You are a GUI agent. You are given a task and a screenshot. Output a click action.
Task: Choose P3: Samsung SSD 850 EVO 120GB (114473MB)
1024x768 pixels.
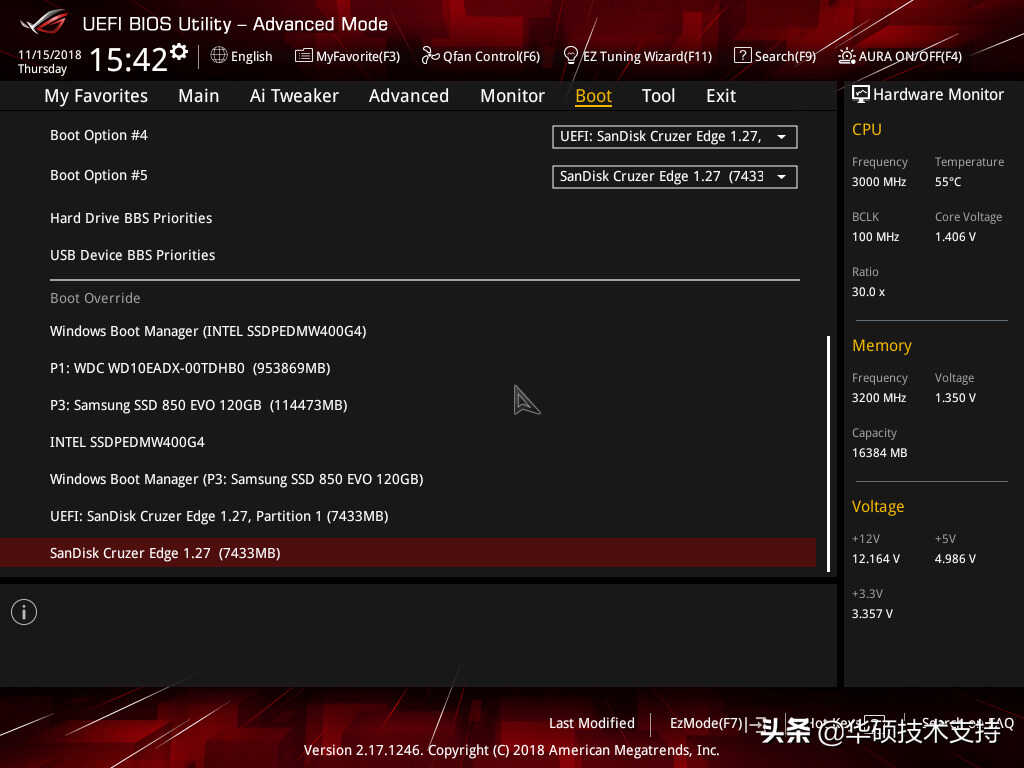coord(199,405)
